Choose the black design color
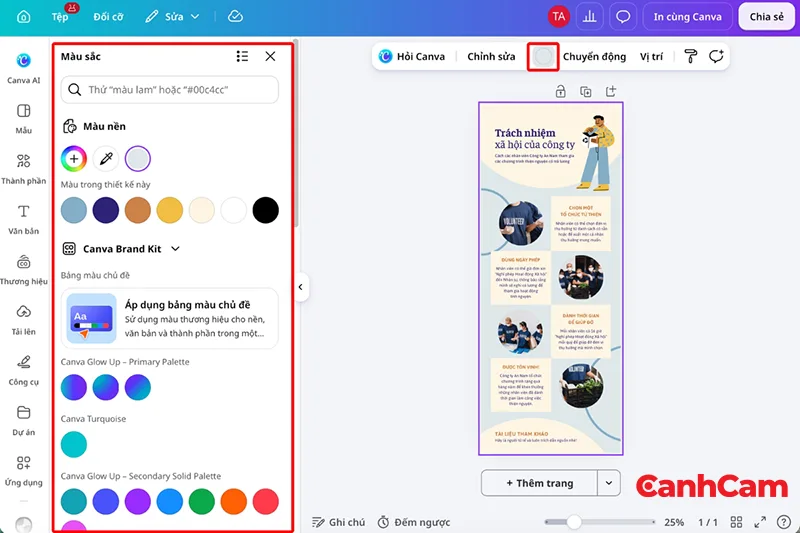 click(x=265, y=210)
